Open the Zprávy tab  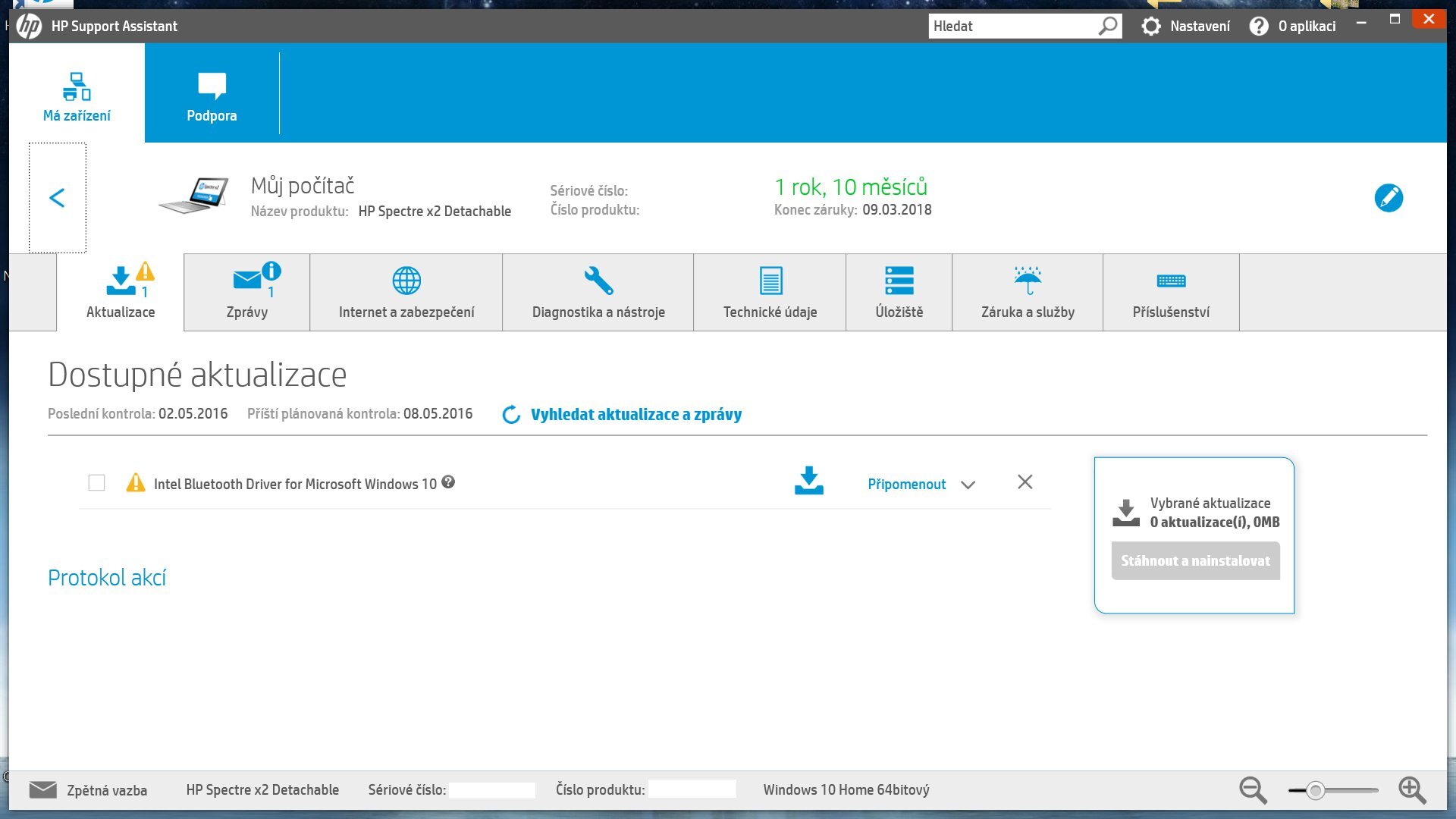click(x=247, y=292)
